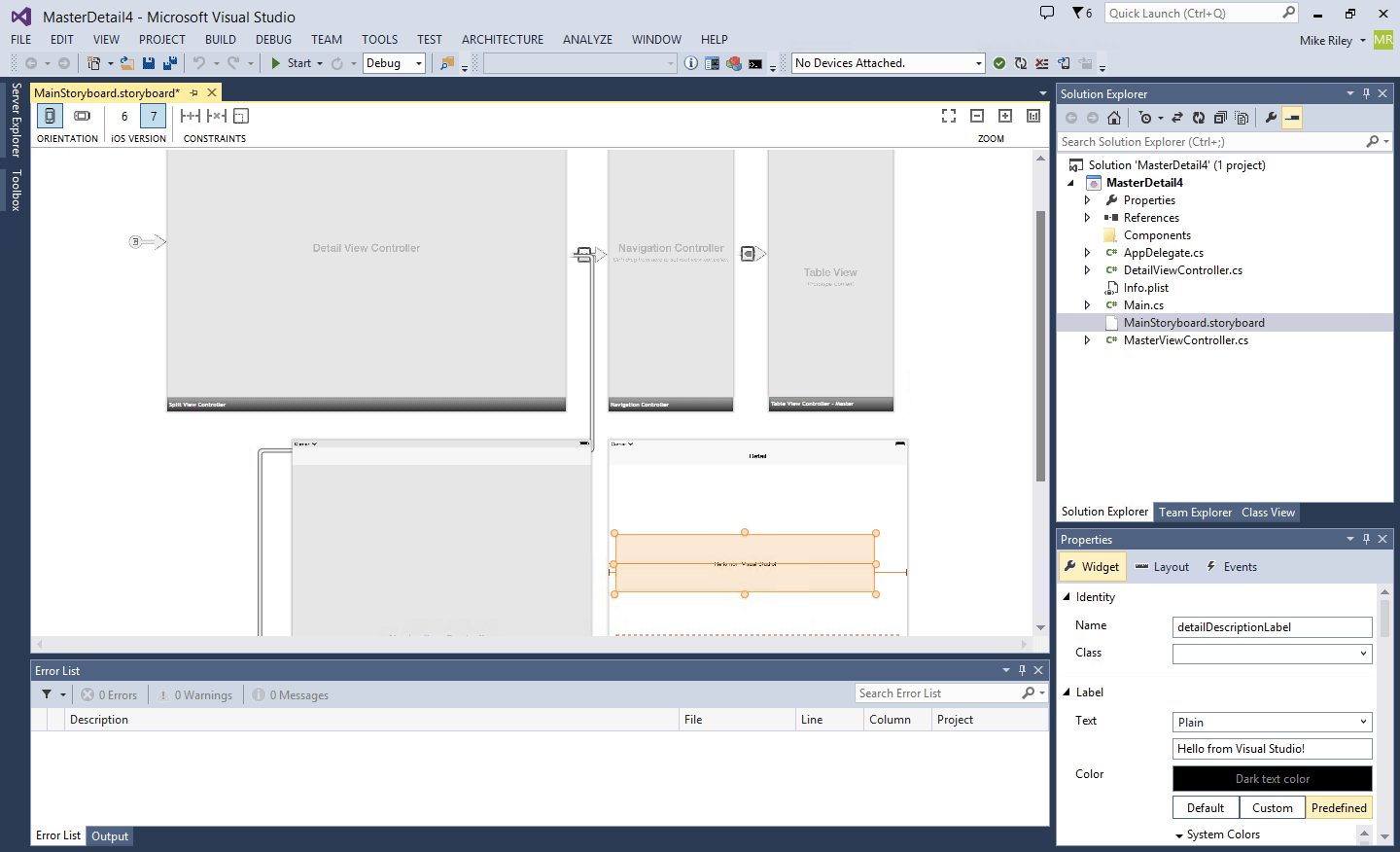
Task: Collapse All in Solution Explorer
Action: point(1220,118)
